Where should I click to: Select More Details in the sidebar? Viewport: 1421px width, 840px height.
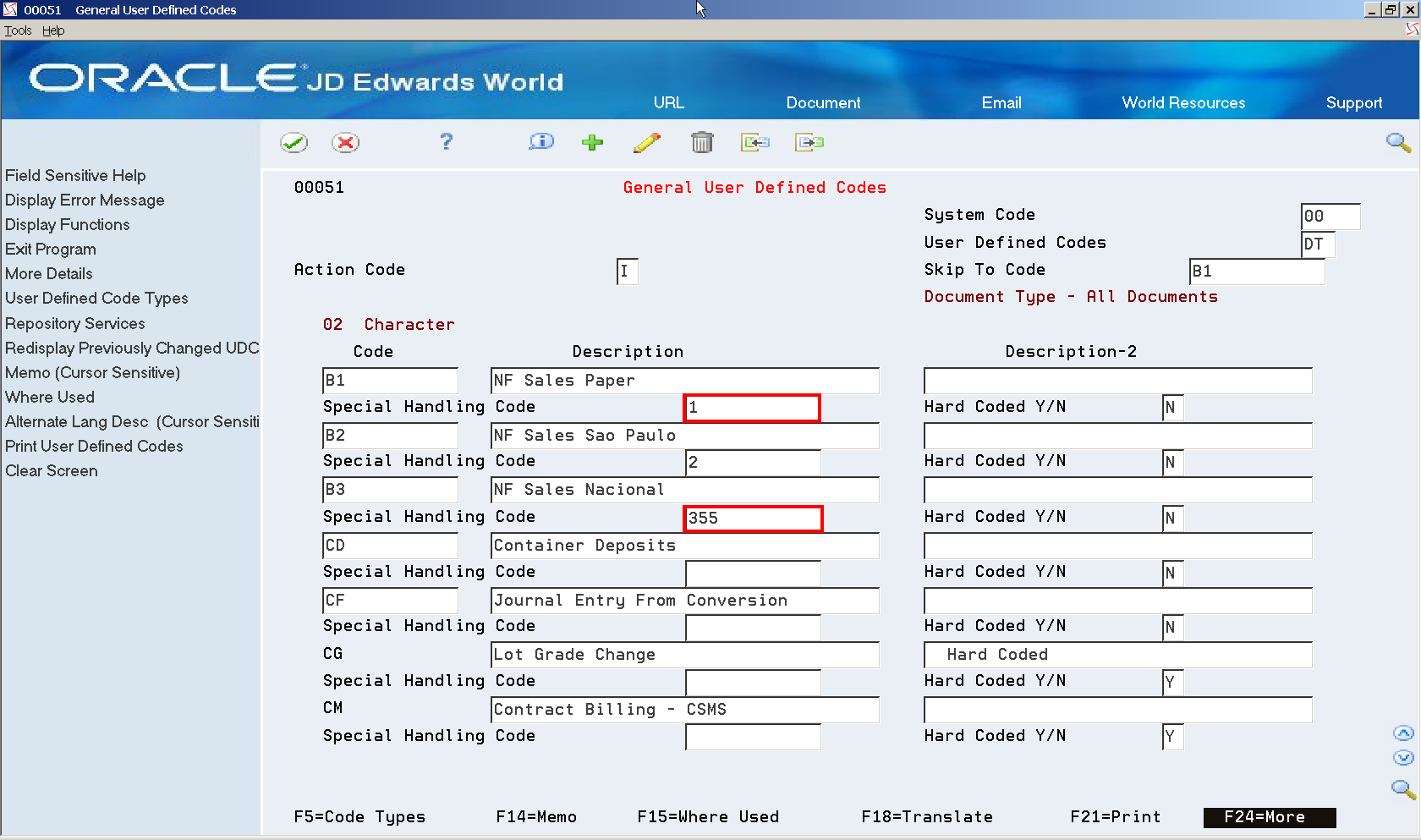[x=49, y=273]
